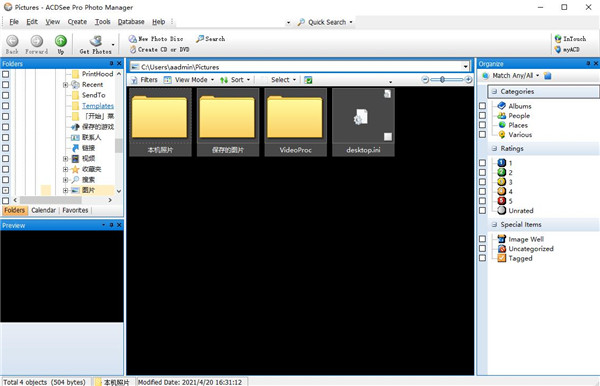Click the Create CD or DVD icon
This screenshot has height=386, width=600.
133,49
